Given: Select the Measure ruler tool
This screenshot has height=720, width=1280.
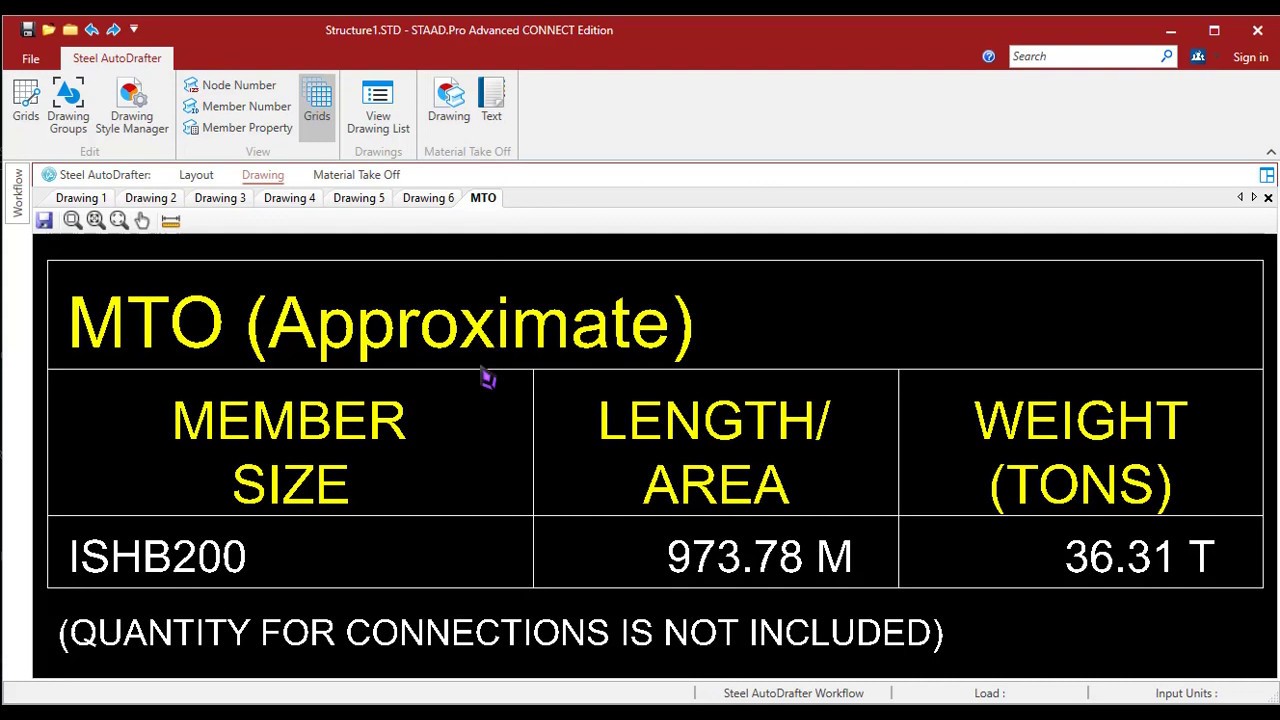Looking at the screenshot, I should click(x=170, y=221).
